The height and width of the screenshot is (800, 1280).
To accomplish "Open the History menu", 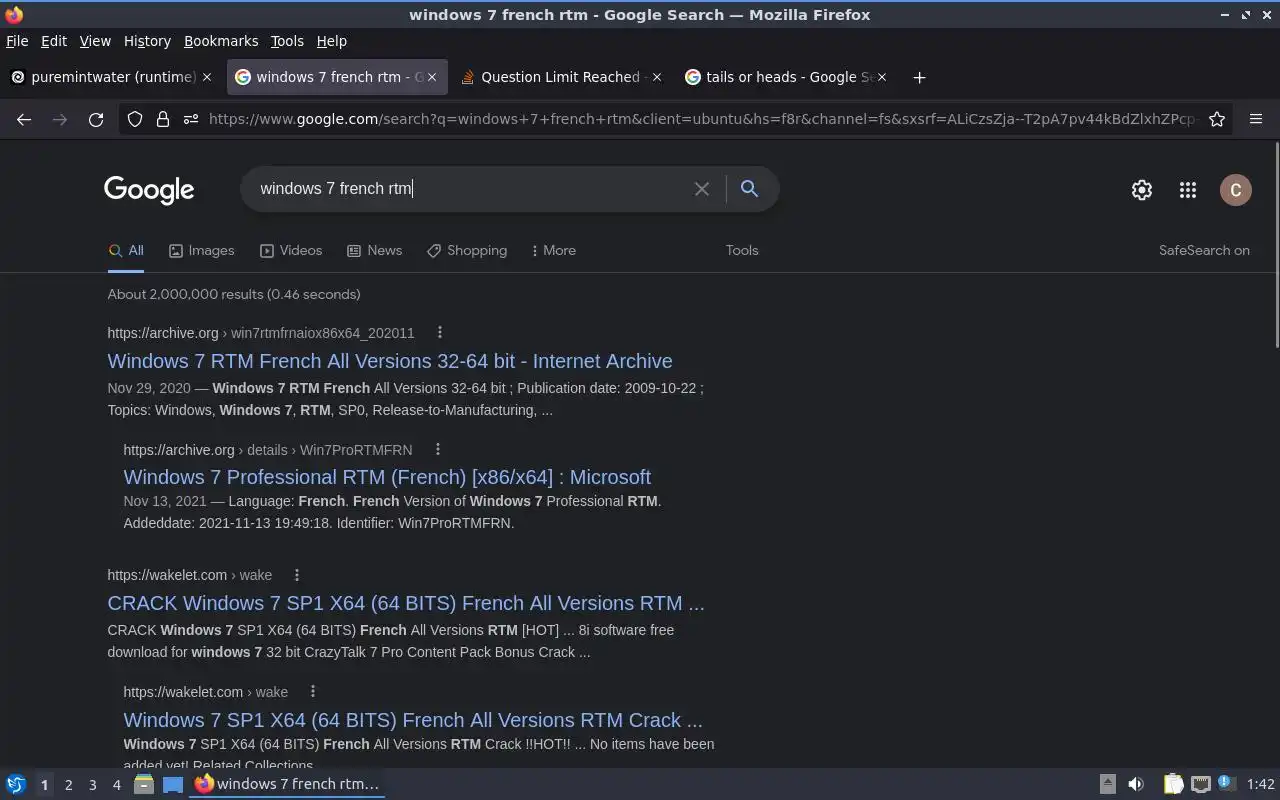I will (147, 41).
